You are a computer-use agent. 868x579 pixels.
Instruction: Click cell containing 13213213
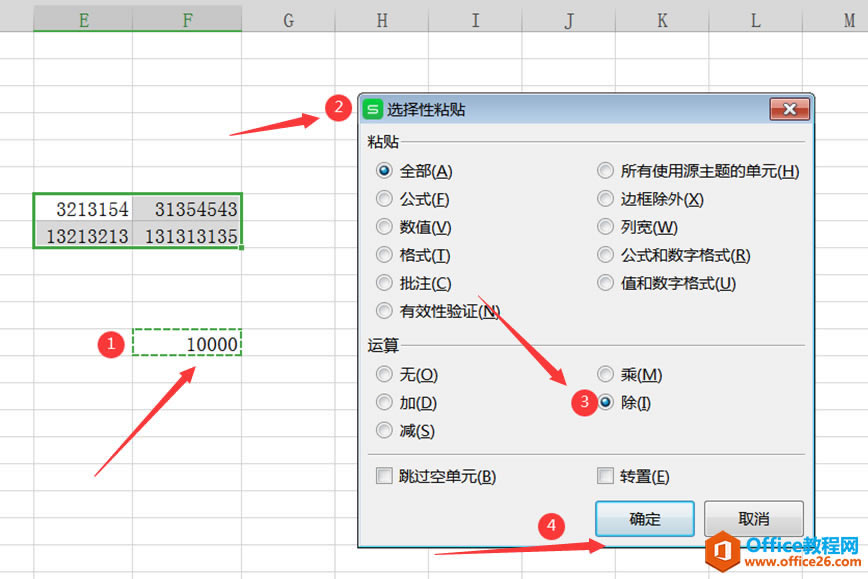coord(83,235)
